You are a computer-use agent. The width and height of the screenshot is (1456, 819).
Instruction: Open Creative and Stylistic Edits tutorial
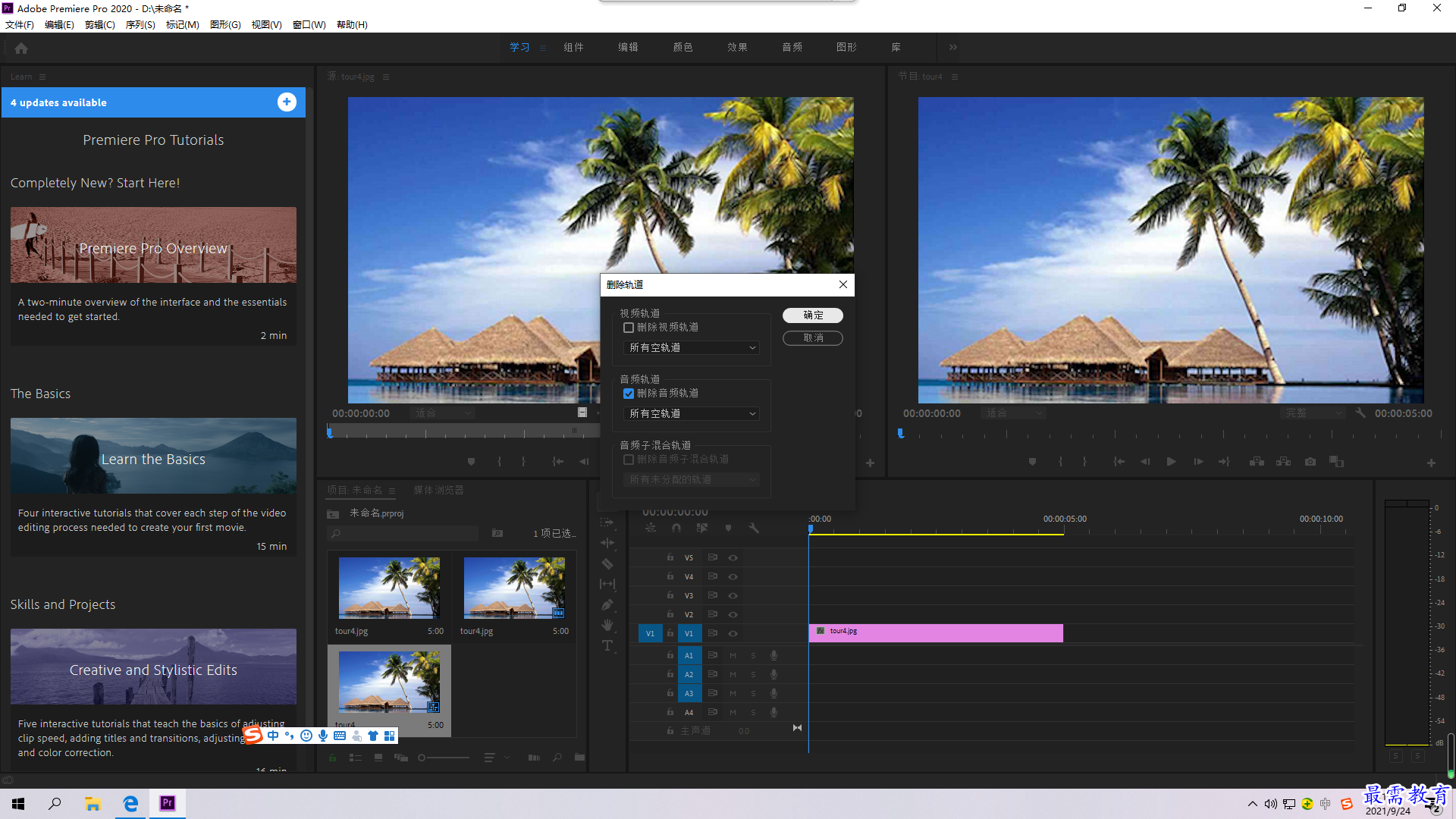(153, 667)
